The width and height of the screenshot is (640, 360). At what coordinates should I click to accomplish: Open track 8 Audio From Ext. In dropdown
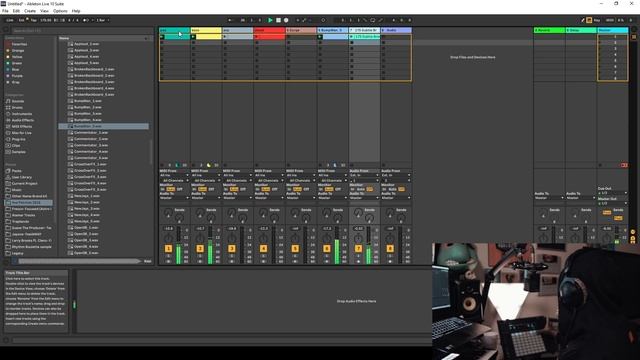[x=396, y=176]
